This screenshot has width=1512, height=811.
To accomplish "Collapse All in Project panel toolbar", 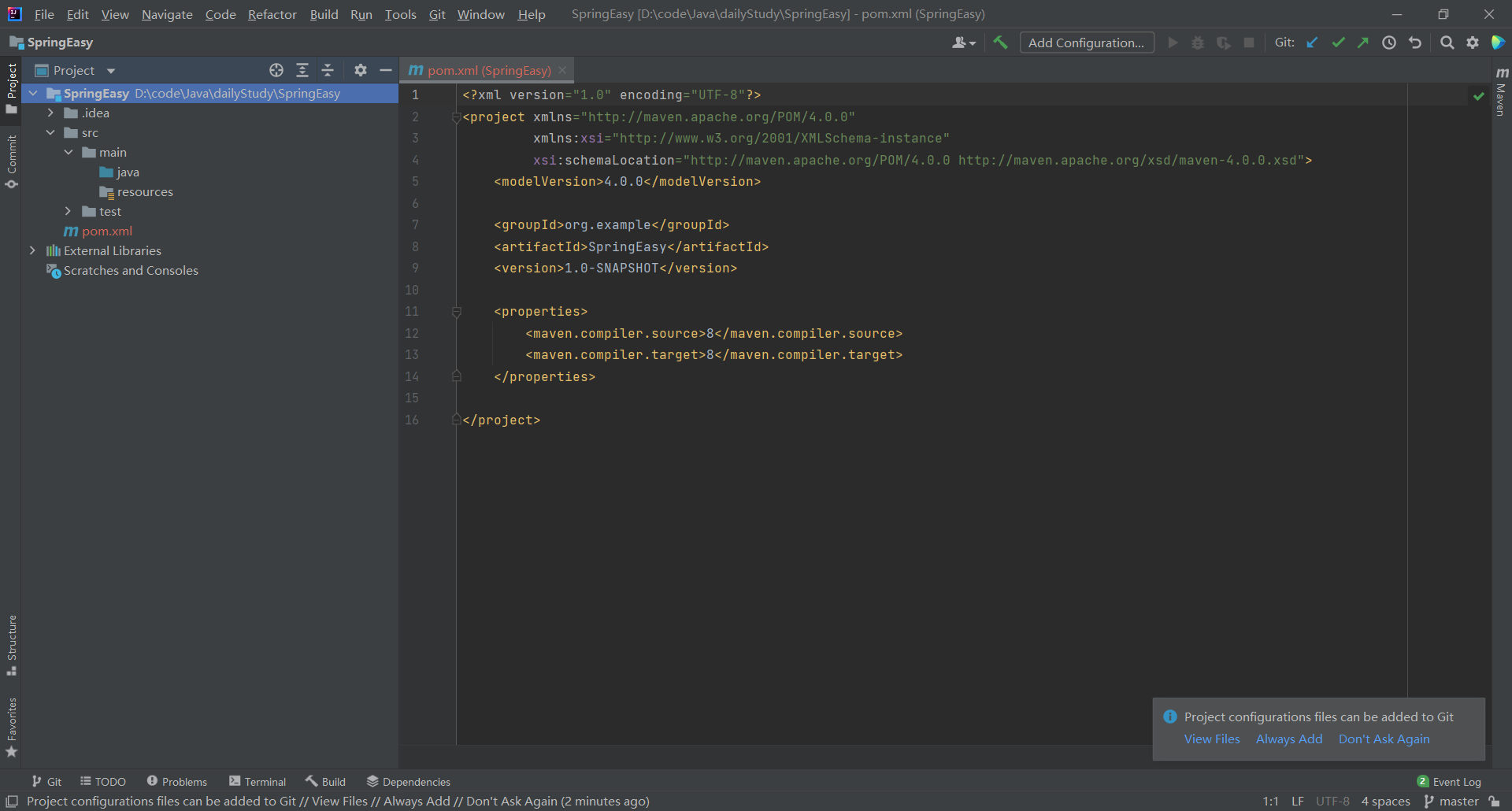I will (x=328, y=70).
